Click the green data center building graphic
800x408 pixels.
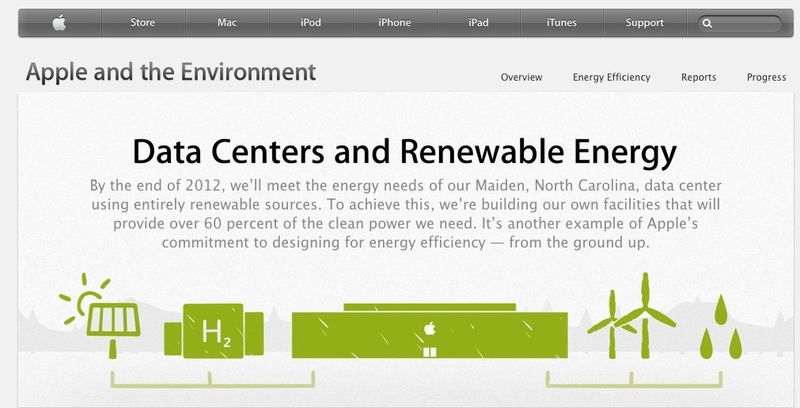pyautogui.click(x=430, y=330)
